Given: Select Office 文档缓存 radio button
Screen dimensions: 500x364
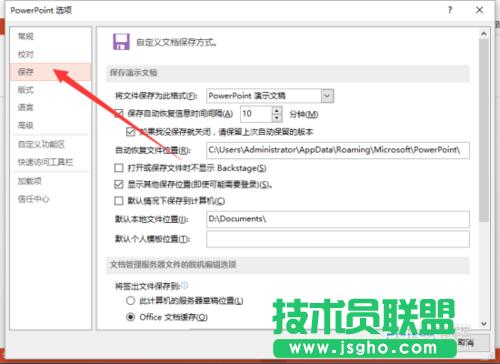Looking at the screenshot, I should (131, 317).
